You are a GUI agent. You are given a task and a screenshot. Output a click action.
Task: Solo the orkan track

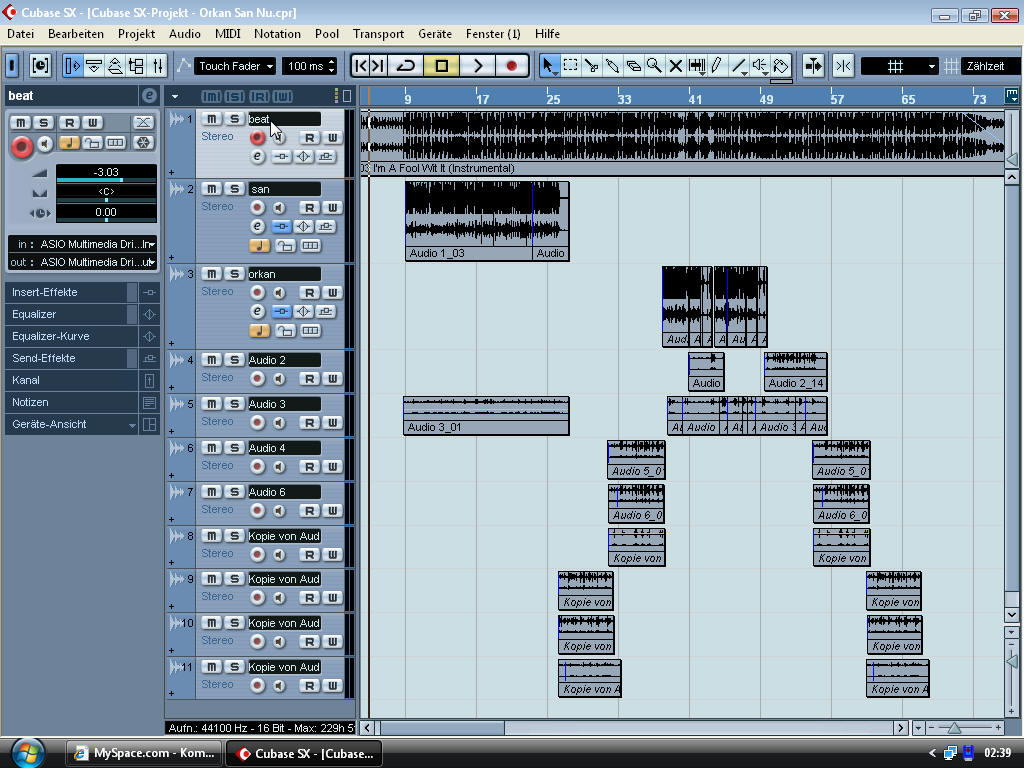click(x=234, y=274)
